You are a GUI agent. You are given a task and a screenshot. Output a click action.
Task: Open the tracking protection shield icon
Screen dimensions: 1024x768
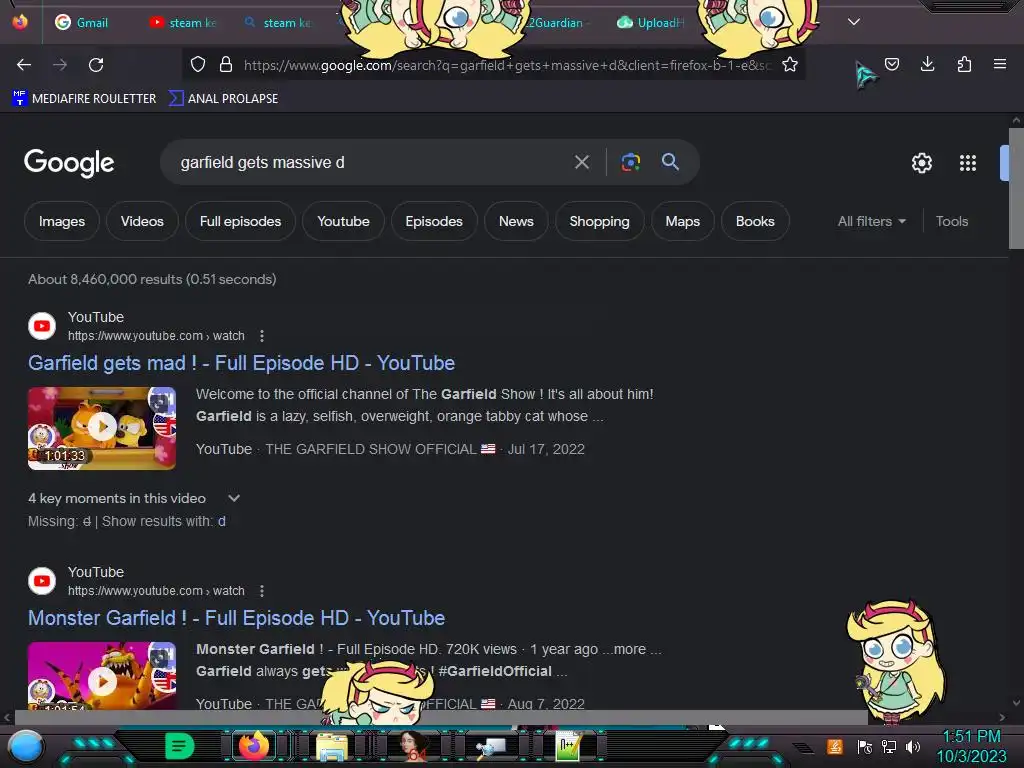(x=198, y=64)
